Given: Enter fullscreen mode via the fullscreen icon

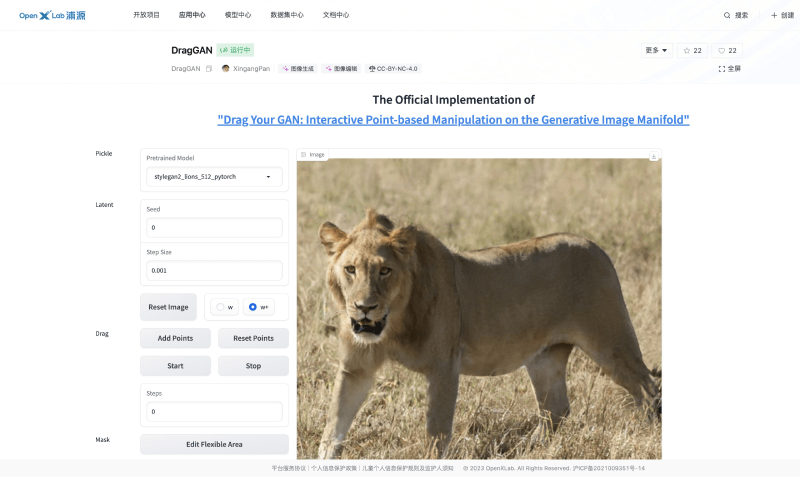Looking at the screenshot, I should 722,69.
